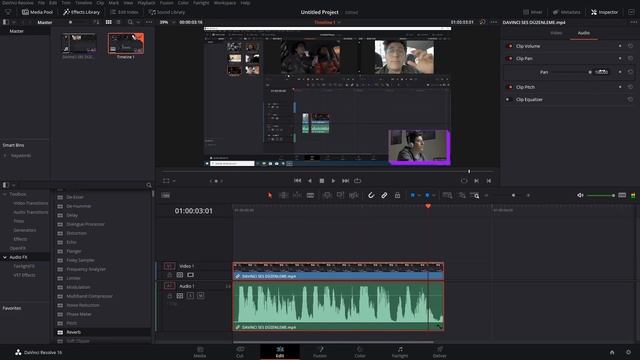Open the Media Pool panel button

(x=37, y=12)
